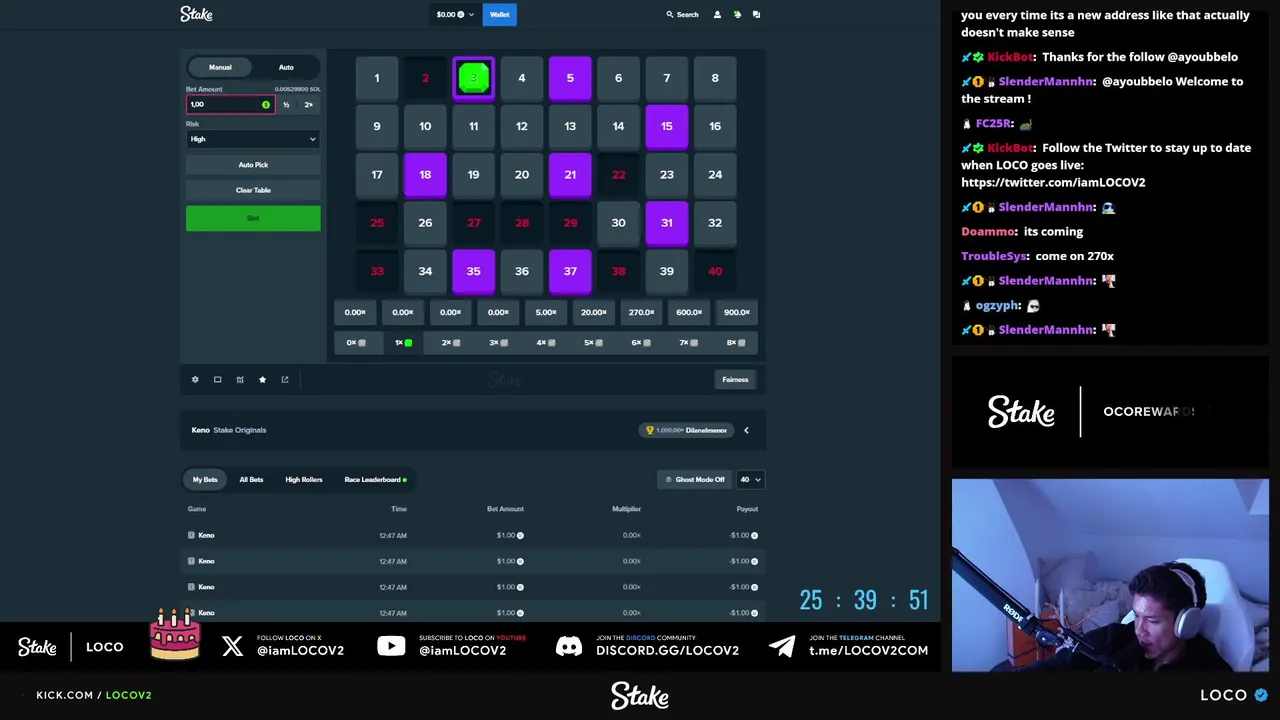The height and width of the screenshot is (720, 1280).
Task: Toggle keno tile number 31
Action: coord(666,222)
